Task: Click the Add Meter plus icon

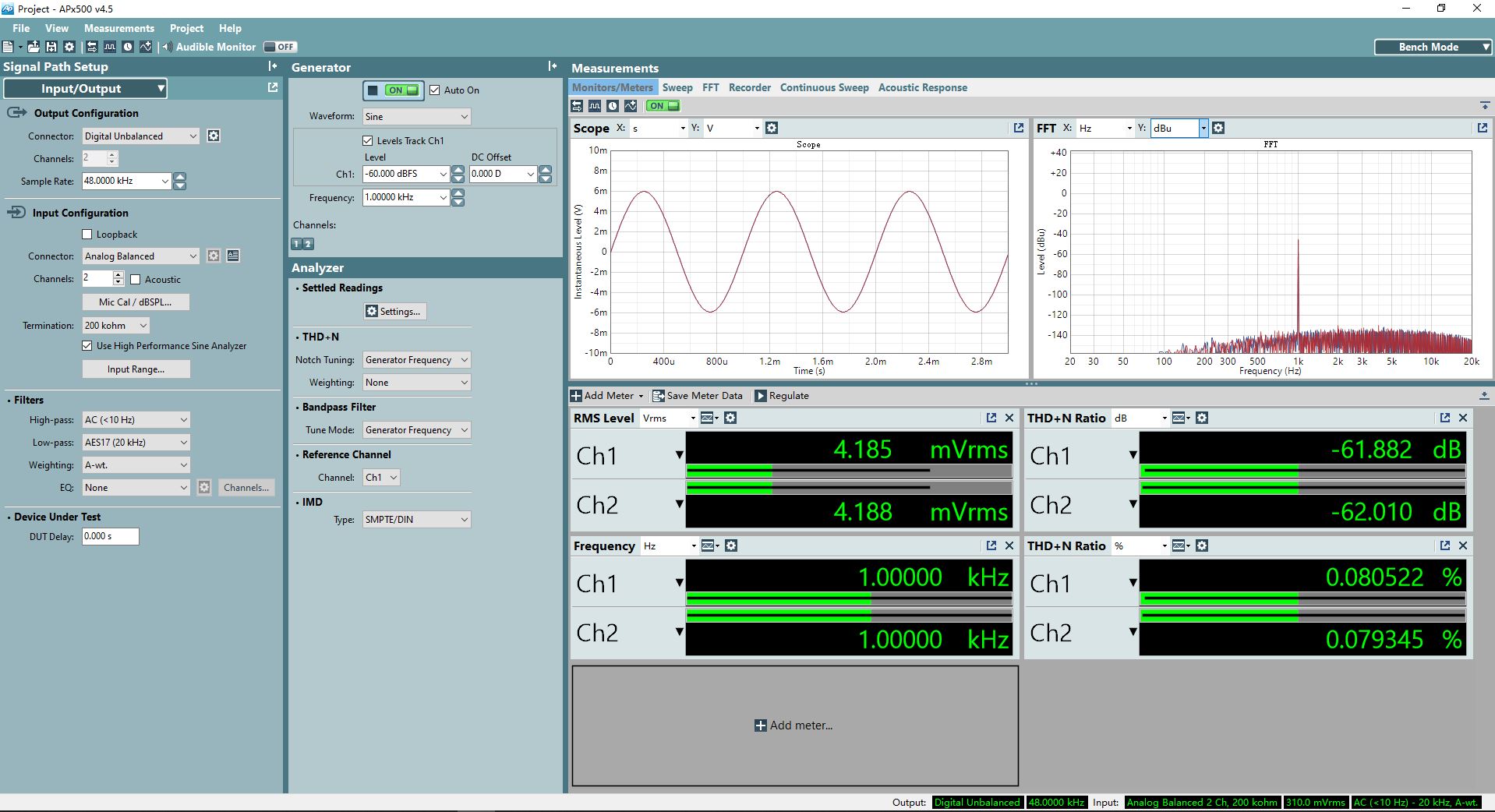Action: pos(576,396)
